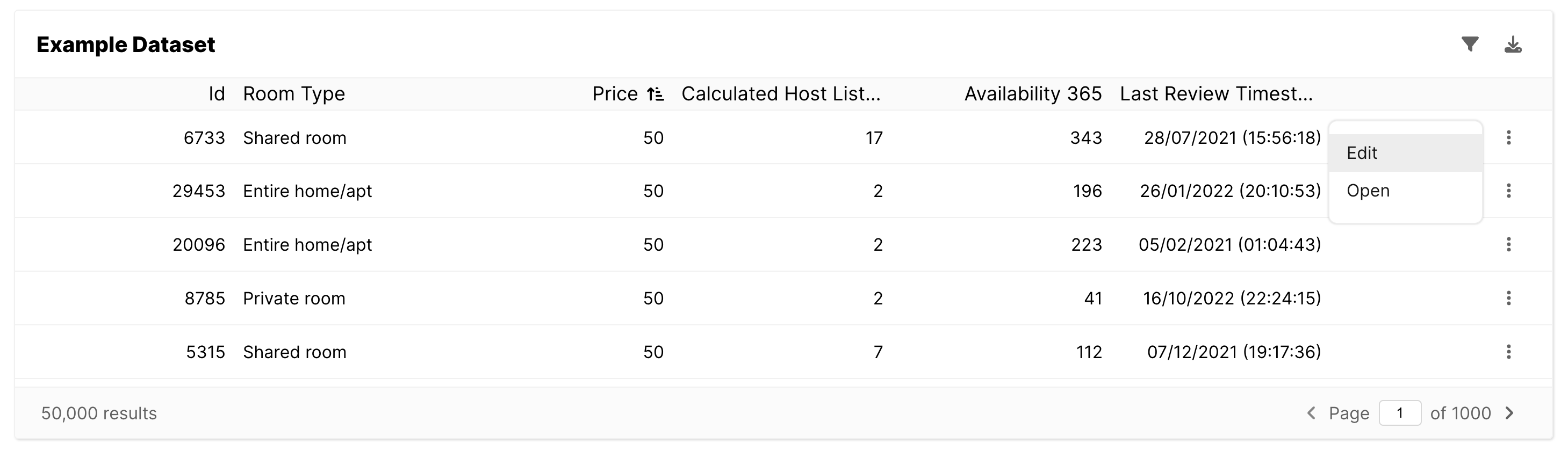
Task: Click the page number input field
Action: click(x=1399, y=413)
